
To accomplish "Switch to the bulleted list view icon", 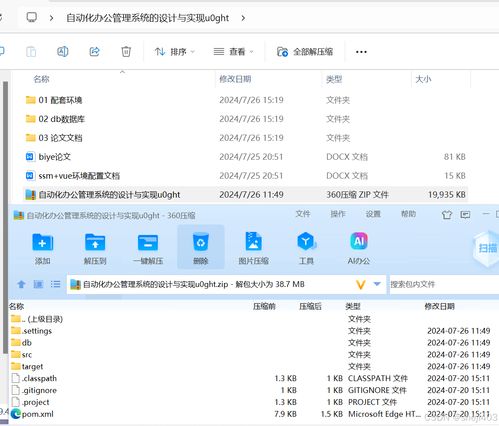I will 55,284.
